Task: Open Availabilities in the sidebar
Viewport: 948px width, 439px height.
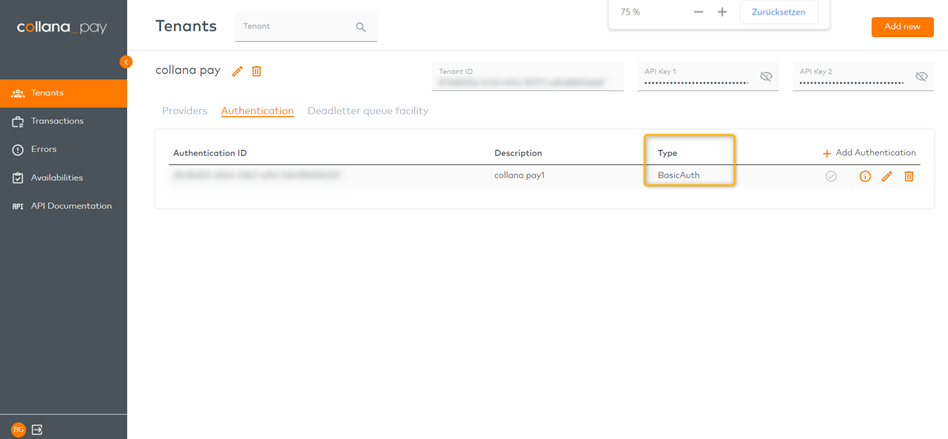Action: [x=63, y=178]
